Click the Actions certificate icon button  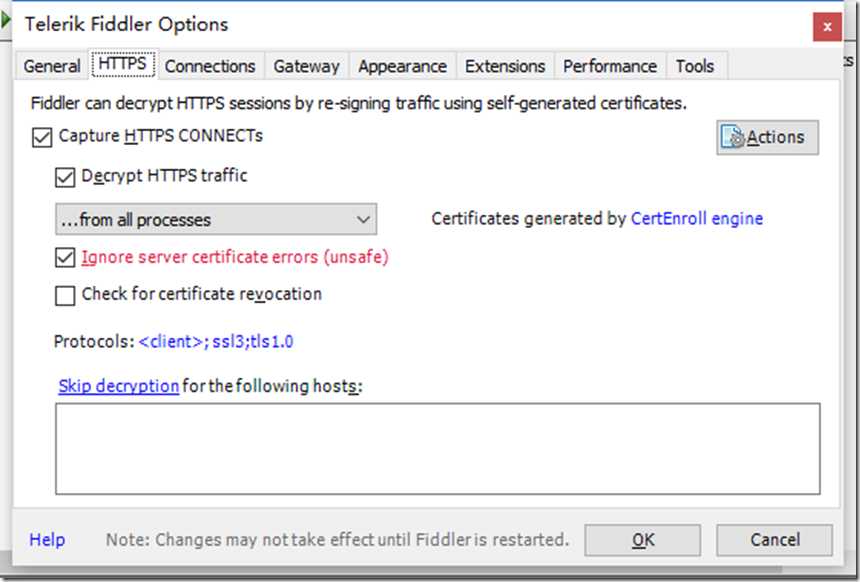click(x=767, y=137)
